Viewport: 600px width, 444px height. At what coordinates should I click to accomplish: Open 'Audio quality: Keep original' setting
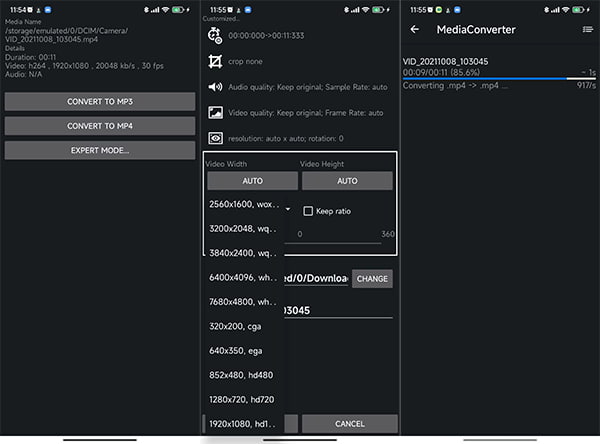coord(308,87)
